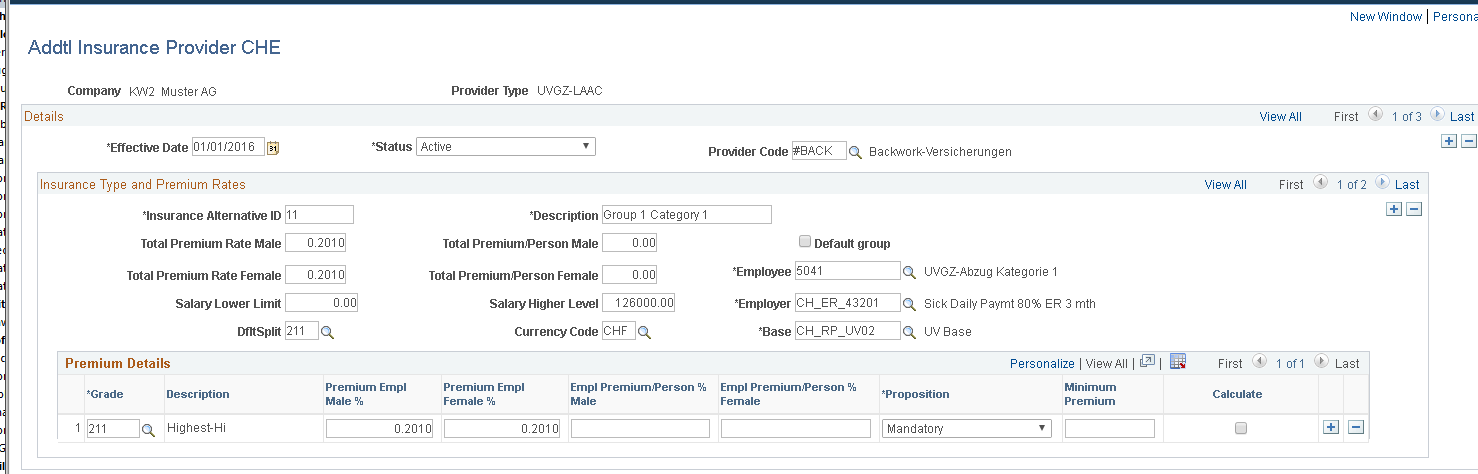Click the Description field with Group 1 Category 1

coord(687,214)
